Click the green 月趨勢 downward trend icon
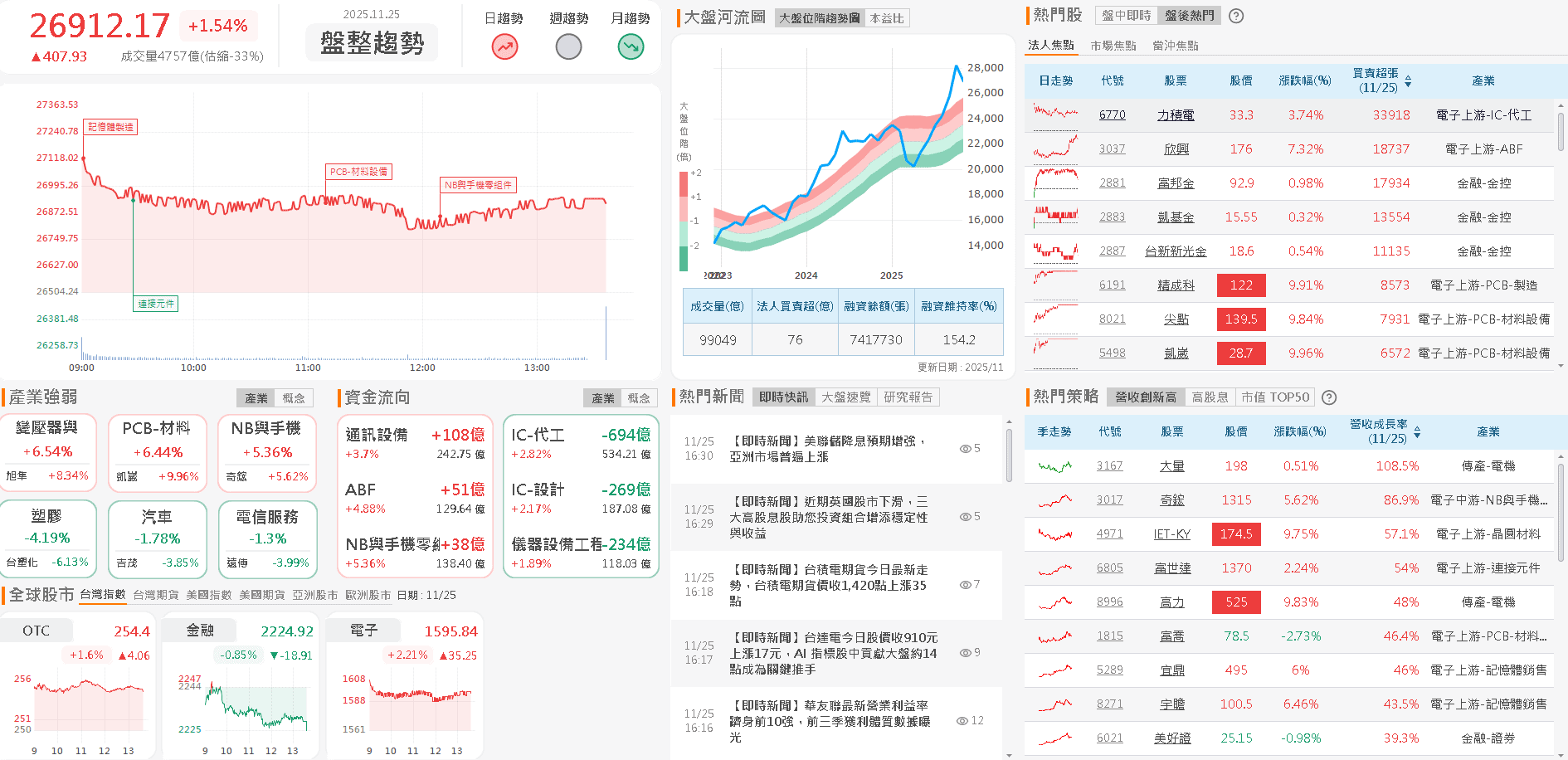Viewport: 1568px width, 760px height. click(x=631, y=46)
